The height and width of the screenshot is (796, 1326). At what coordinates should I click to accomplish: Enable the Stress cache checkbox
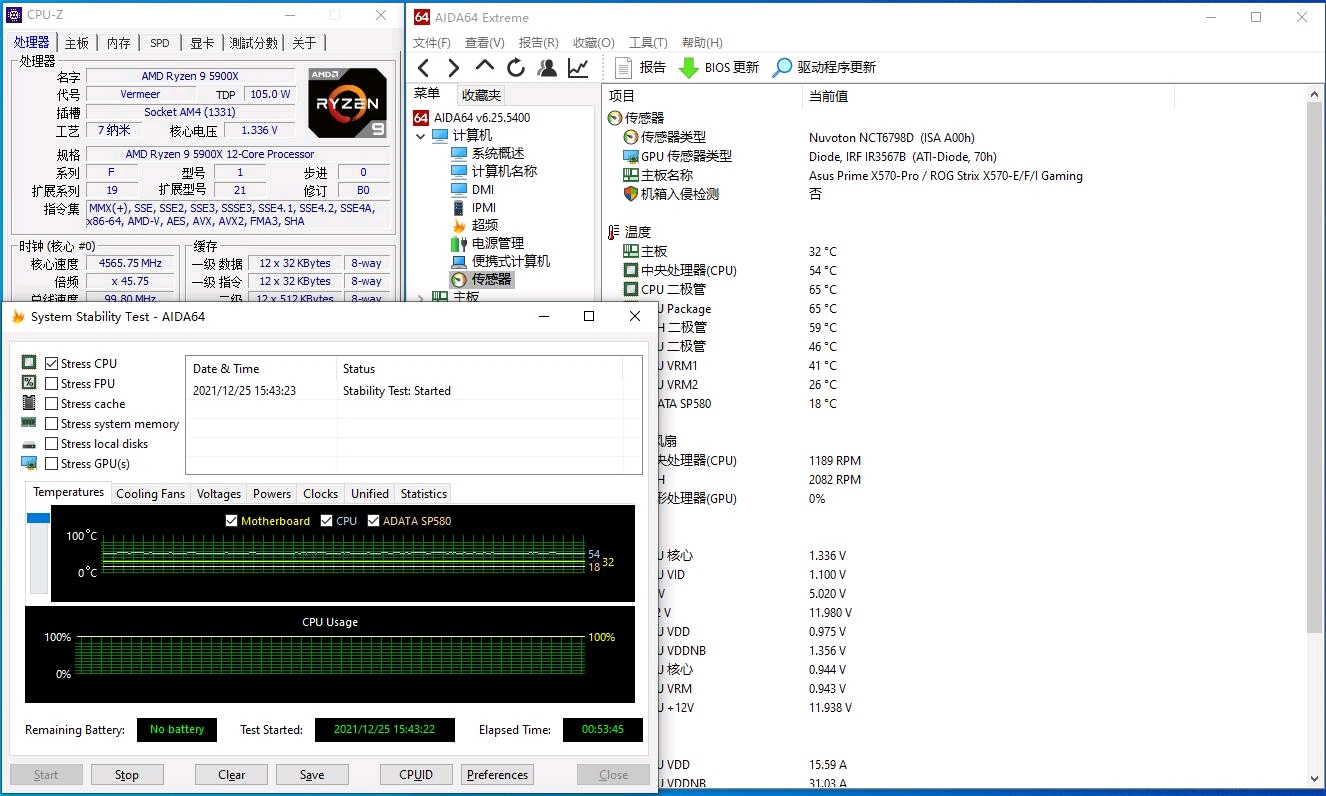52,404
